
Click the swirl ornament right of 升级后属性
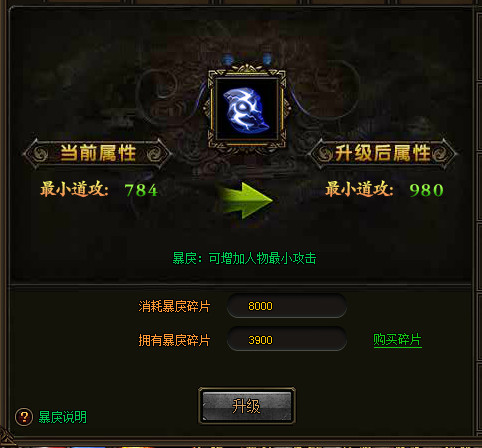tap(440, 154)
